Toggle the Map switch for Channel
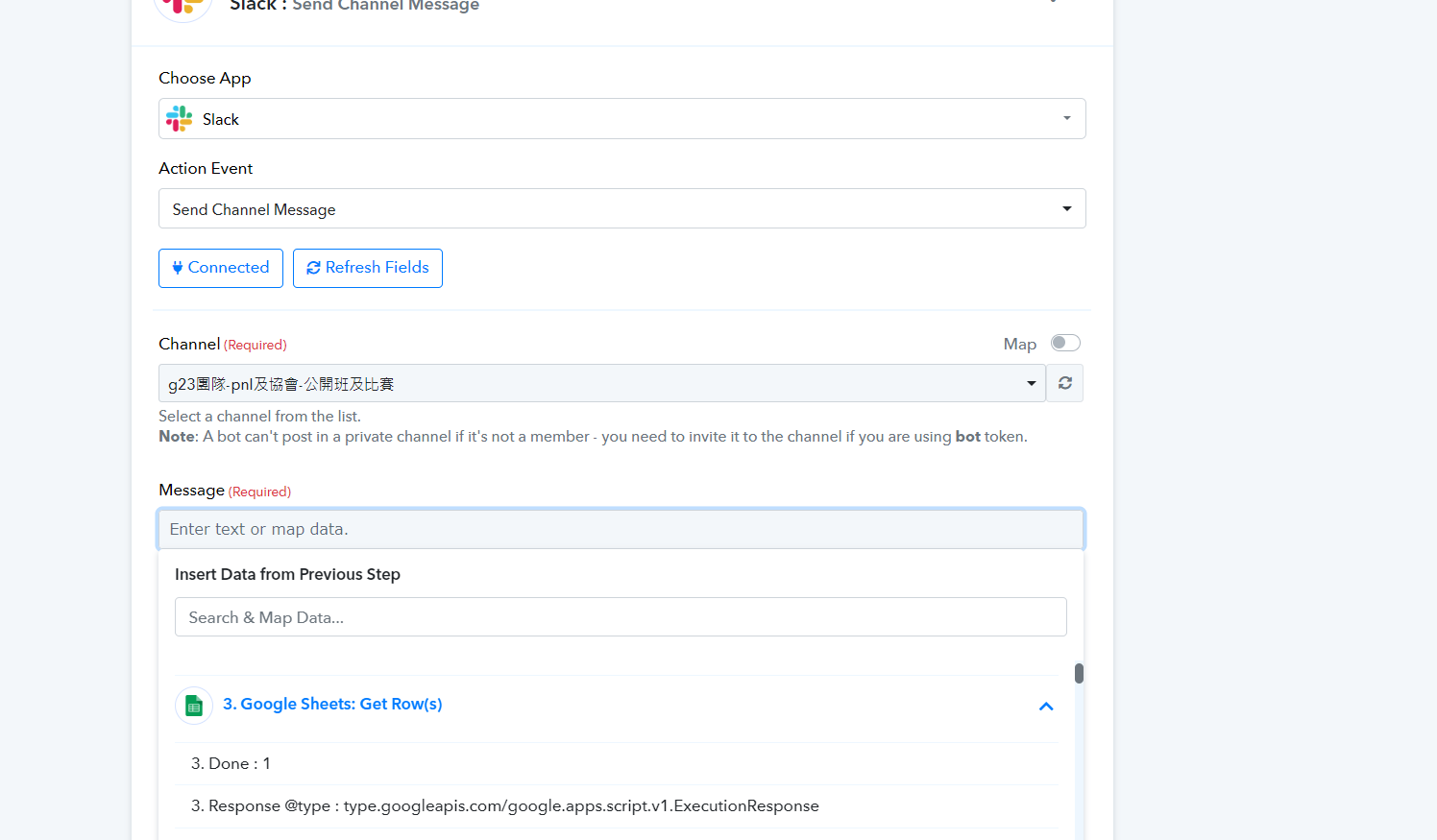 click(1065, 343)
